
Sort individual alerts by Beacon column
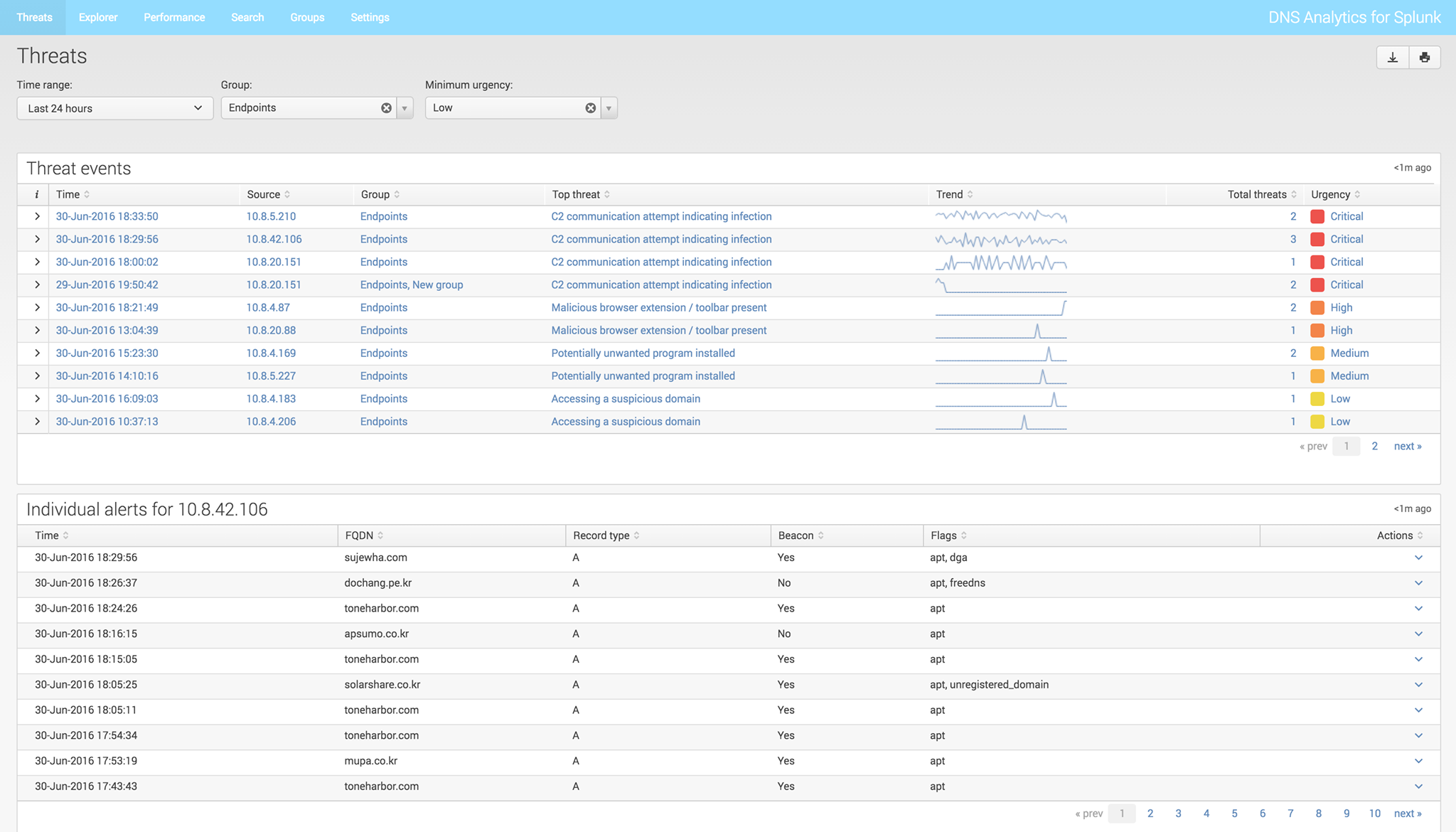801,535
